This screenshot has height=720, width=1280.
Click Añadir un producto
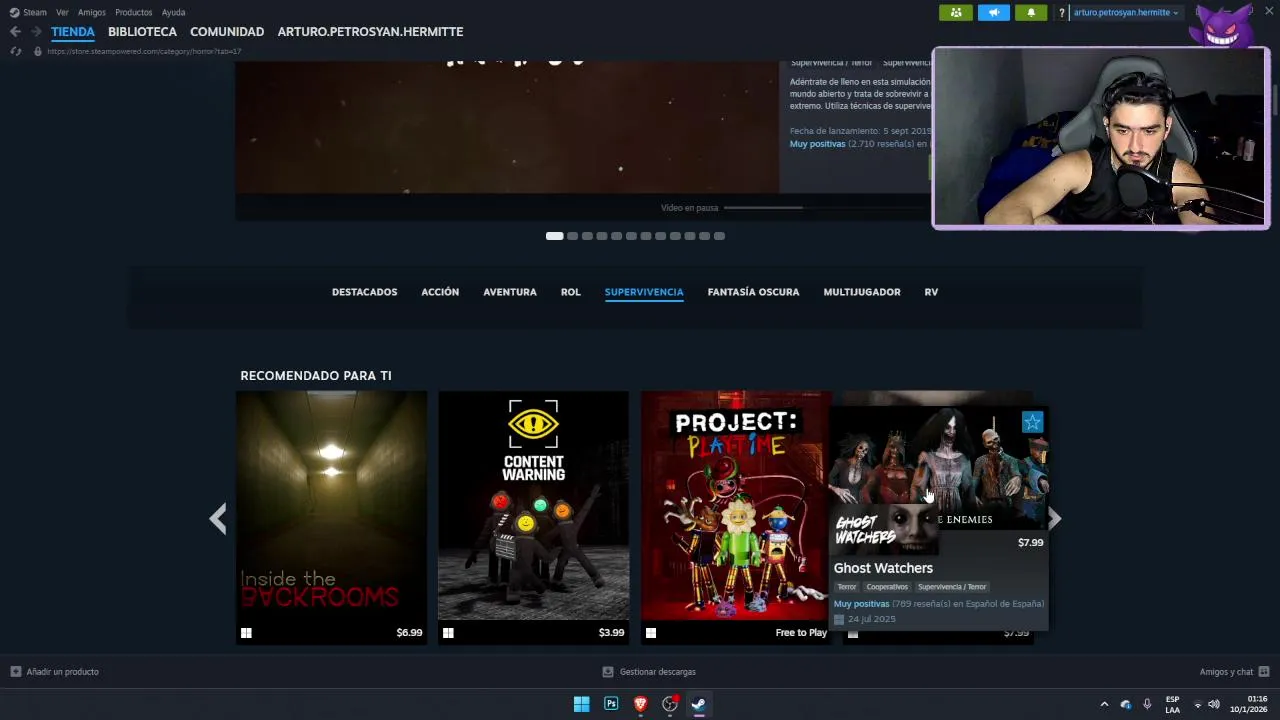click(x=54, y=672)
